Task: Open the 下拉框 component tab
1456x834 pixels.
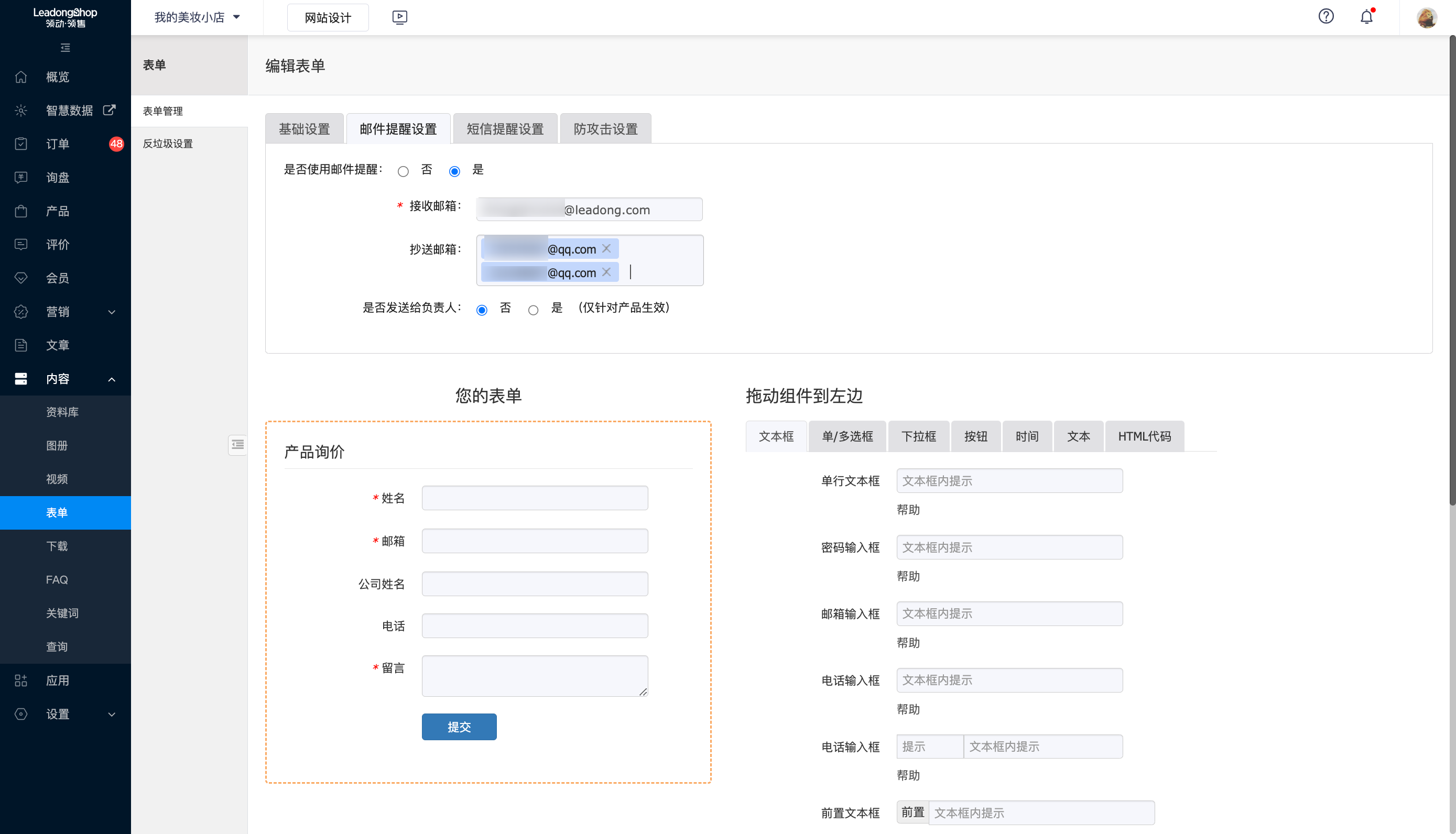Action: [x=918, y=436]
